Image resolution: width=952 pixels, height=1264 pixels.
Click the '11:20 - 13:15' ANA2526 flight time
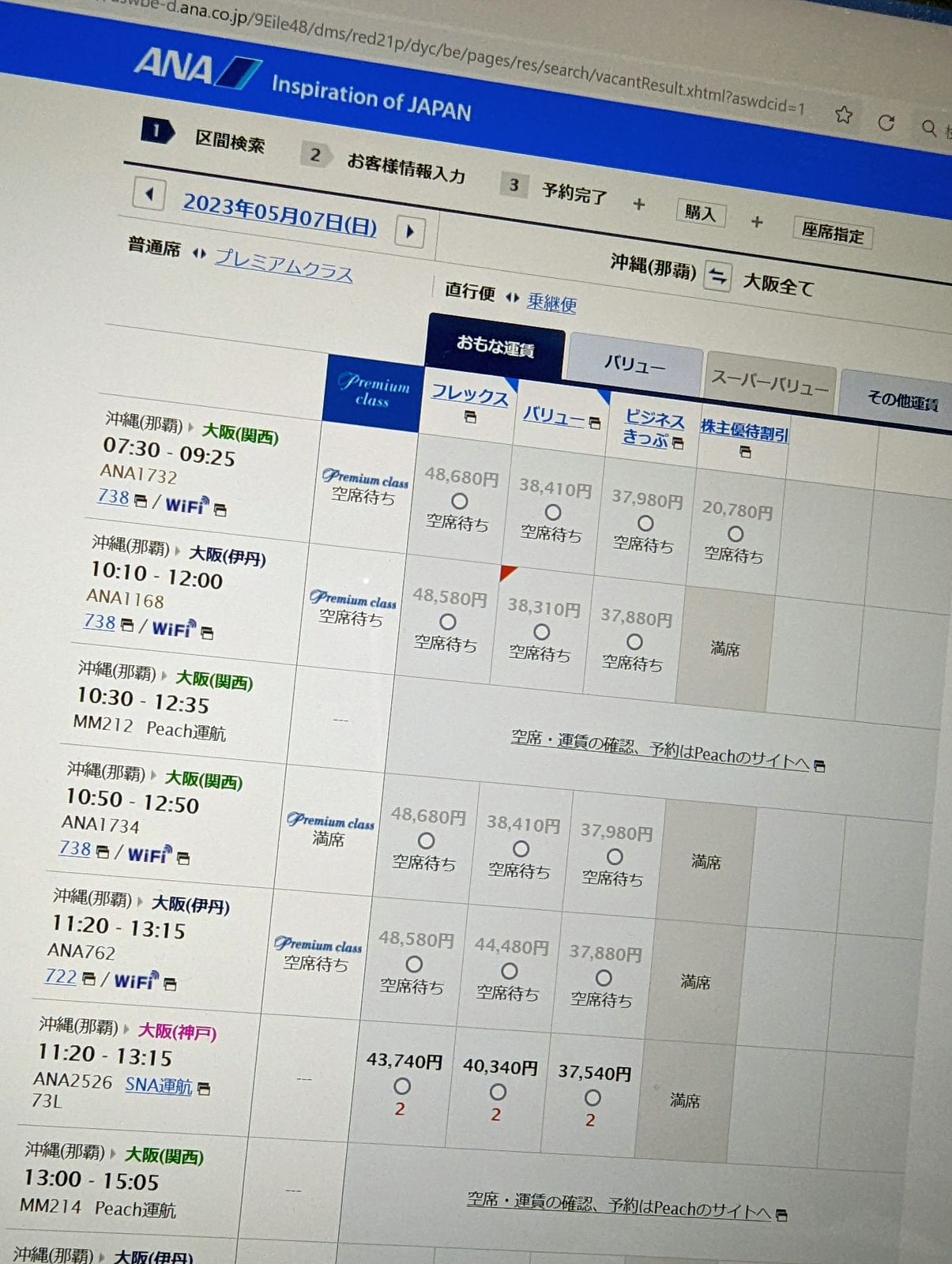click(x=105, y=1055)
